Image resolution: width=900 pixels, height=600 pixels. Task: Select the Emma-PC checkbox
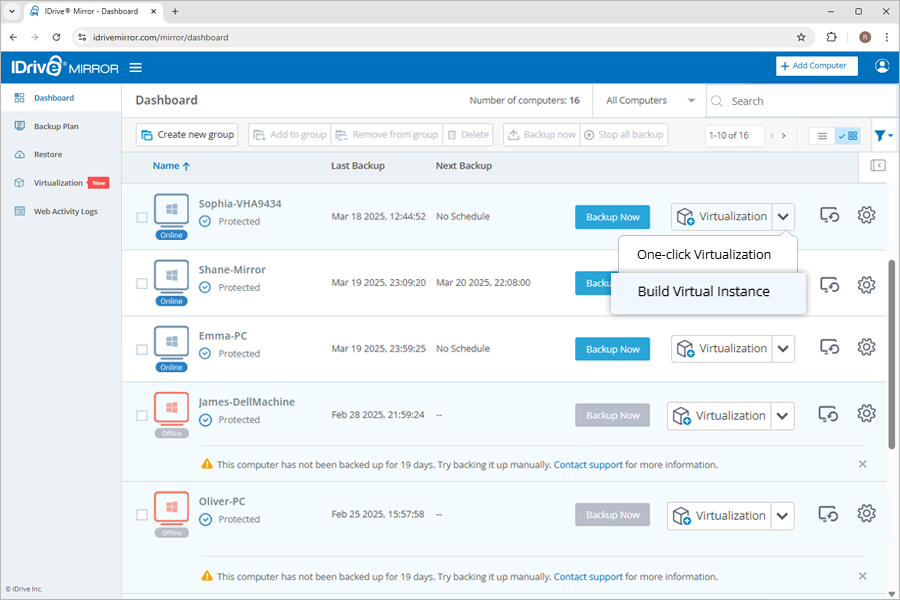(142, 350)
